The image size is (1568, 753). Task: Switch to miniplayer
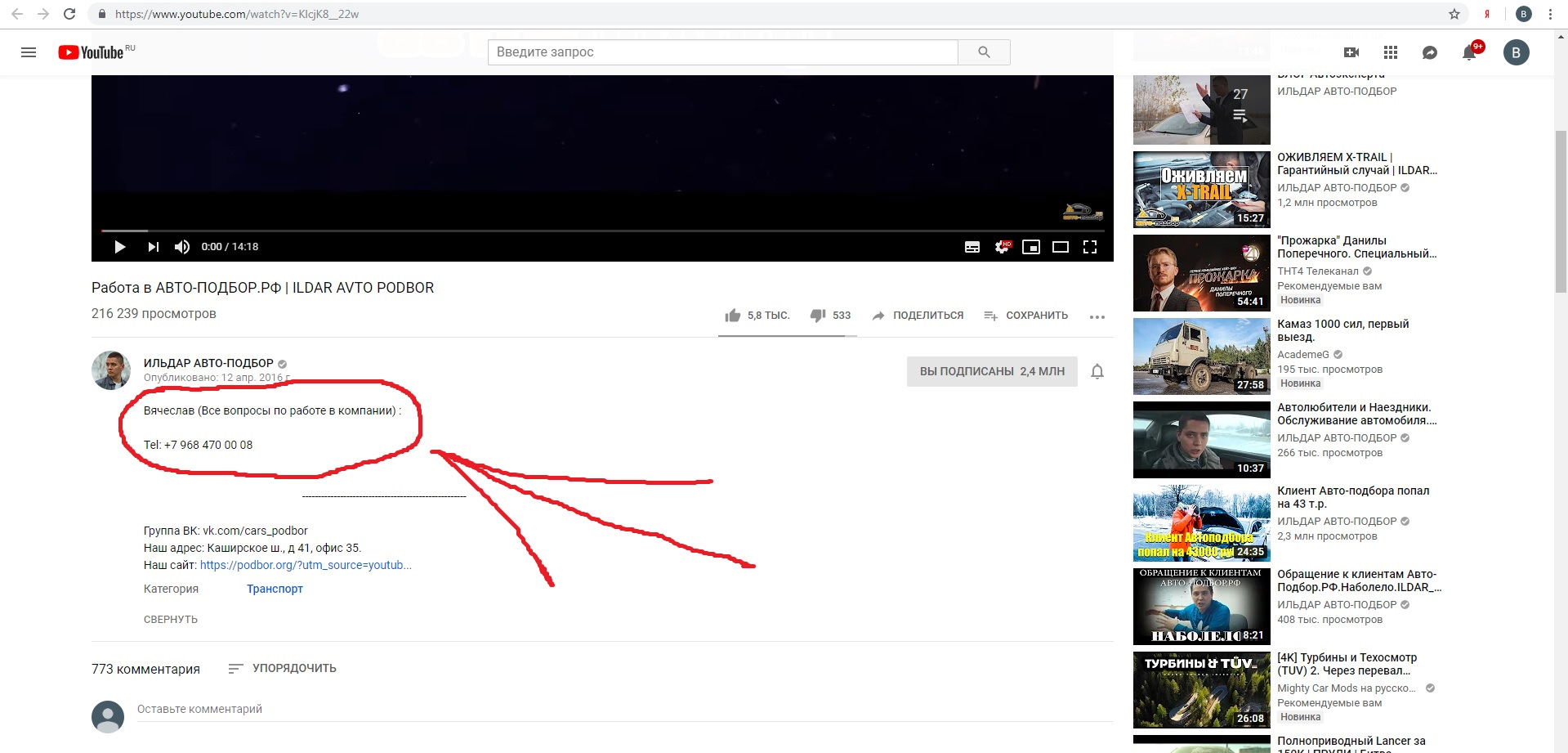[x=1031, y=247]
